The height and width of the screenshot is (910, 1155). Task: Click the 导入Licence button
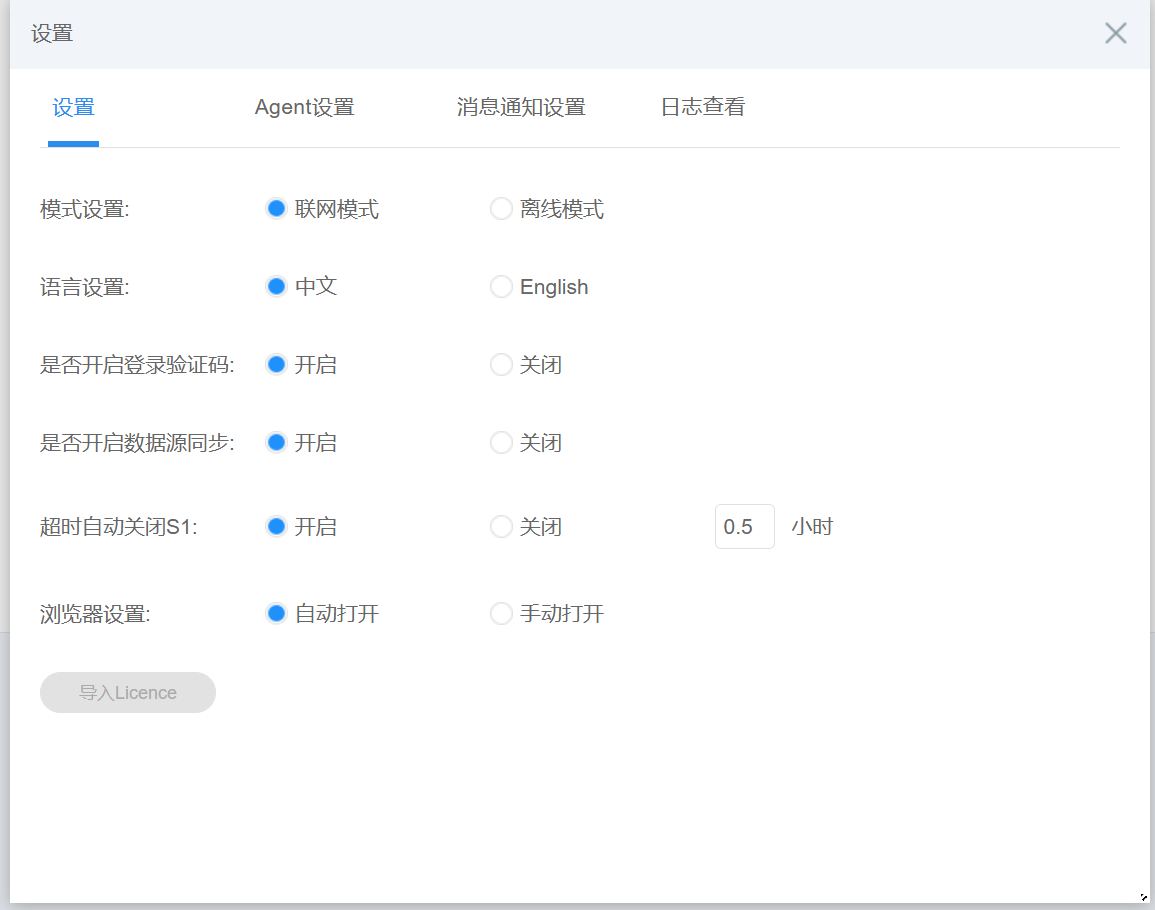click(x=128, y=693)
